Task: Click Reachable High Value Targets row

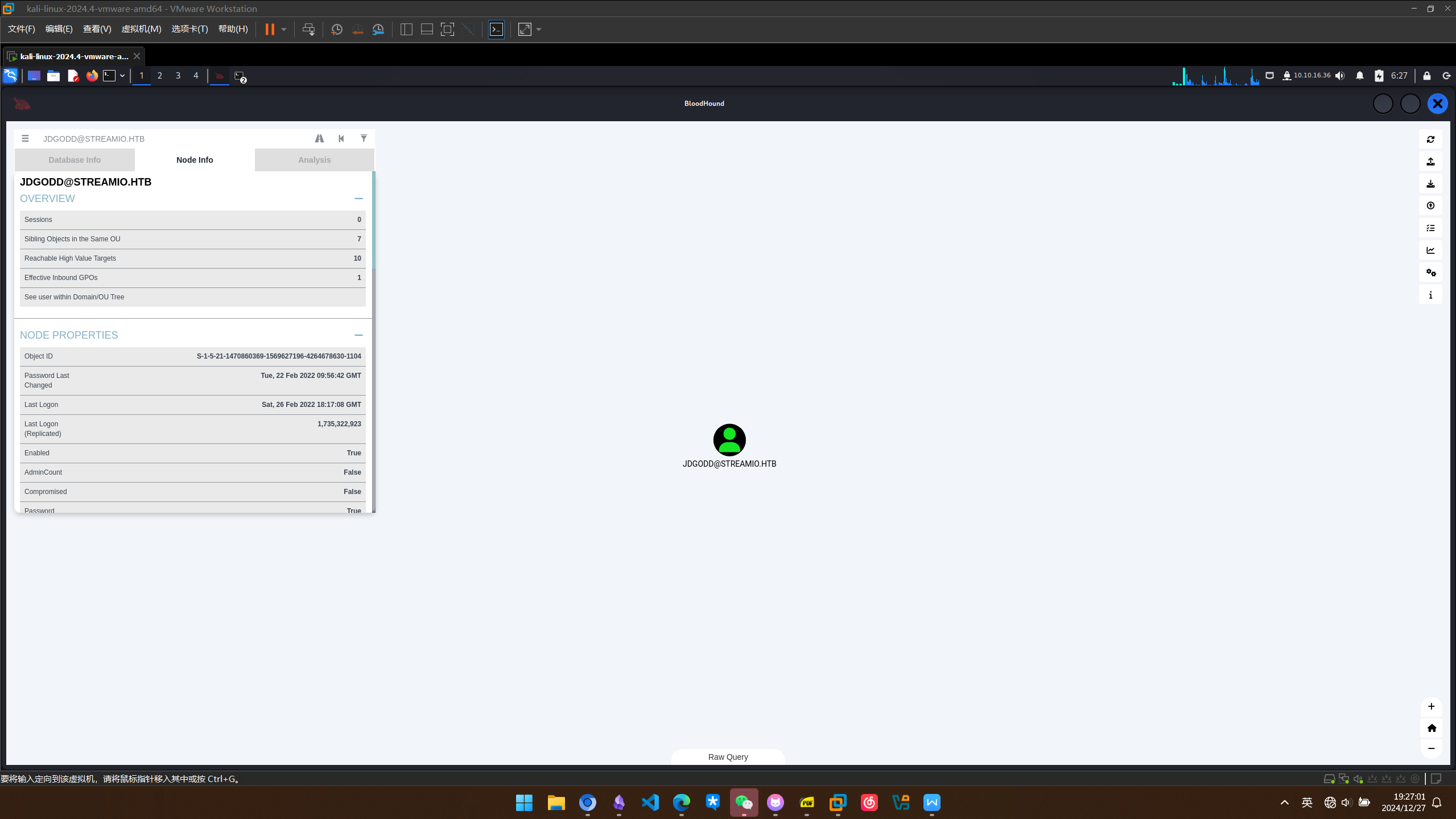Action: (x=192, y=258)
